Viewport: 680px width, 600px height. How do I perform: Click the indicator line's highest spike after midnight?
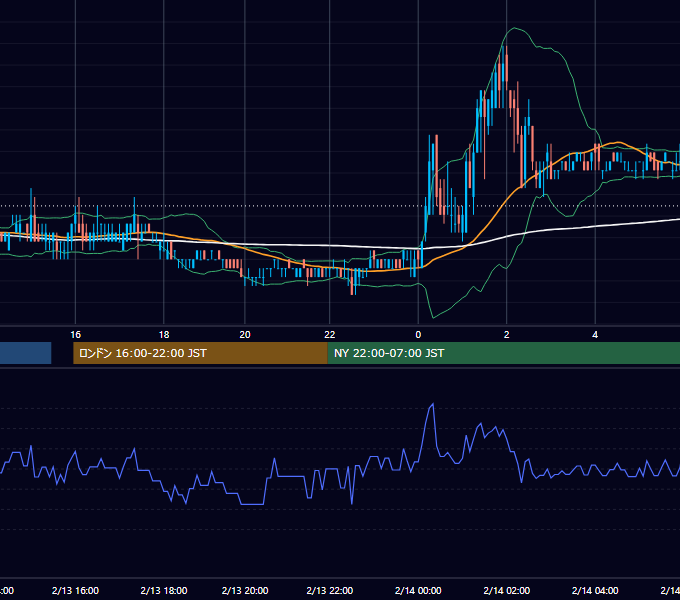(x=432, y=405)
